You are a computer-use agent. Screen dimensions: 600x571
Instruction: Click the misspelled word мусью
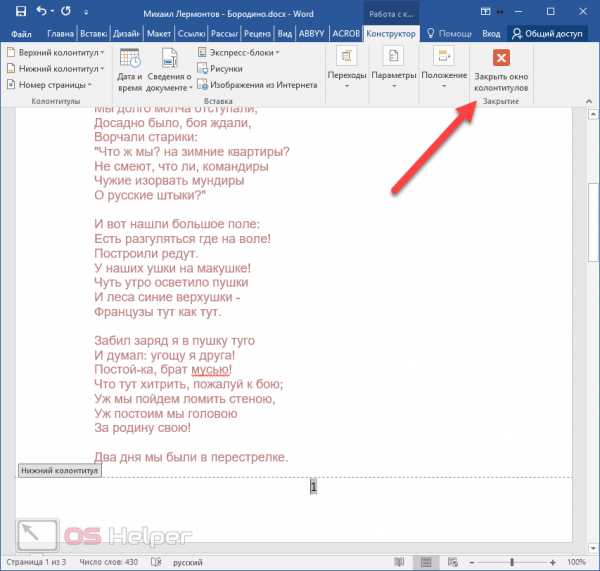(210, 370)
